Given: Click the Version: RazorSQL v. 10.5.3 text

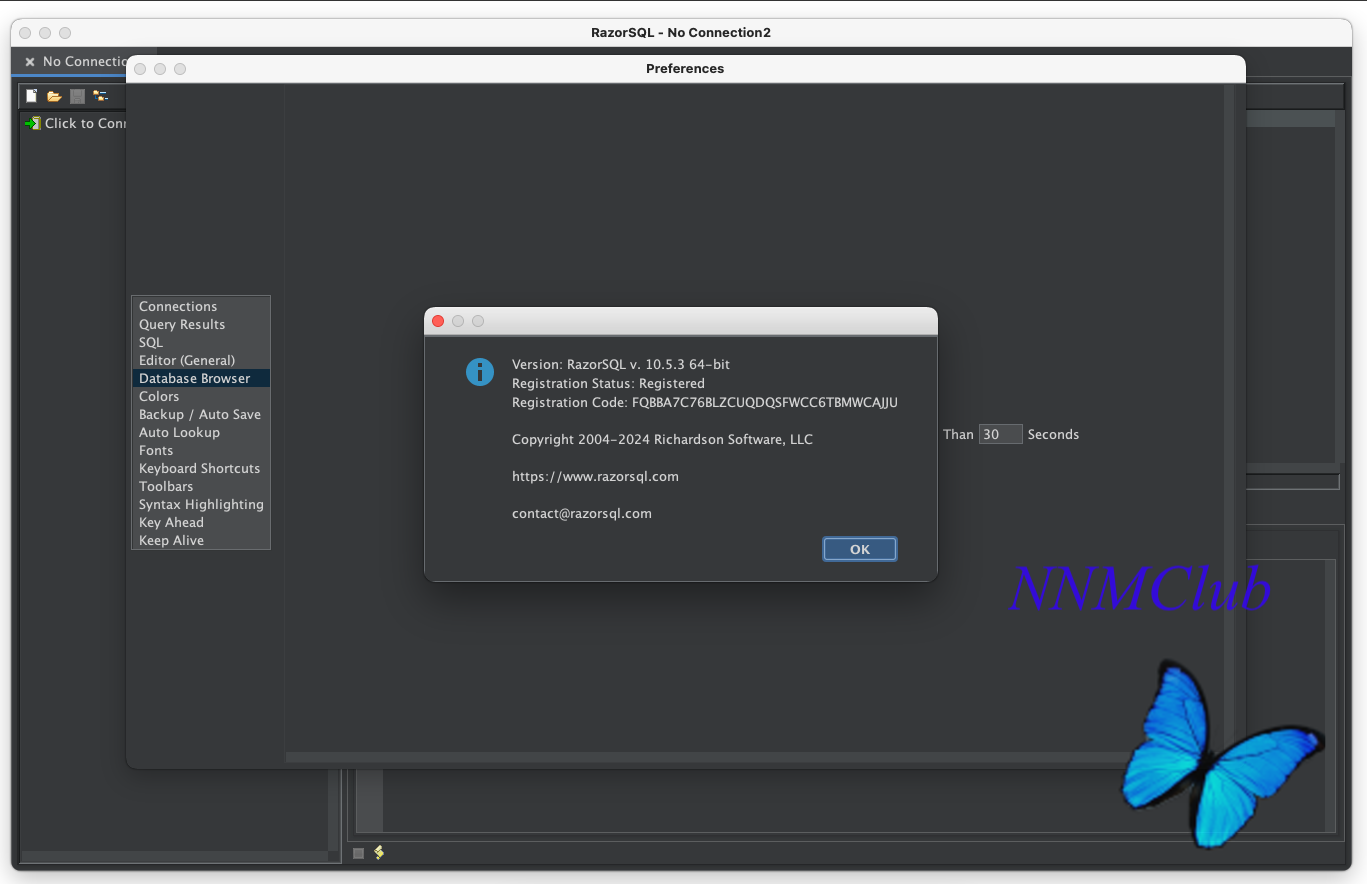Looking at the screenshot, I should coord(621,365).
